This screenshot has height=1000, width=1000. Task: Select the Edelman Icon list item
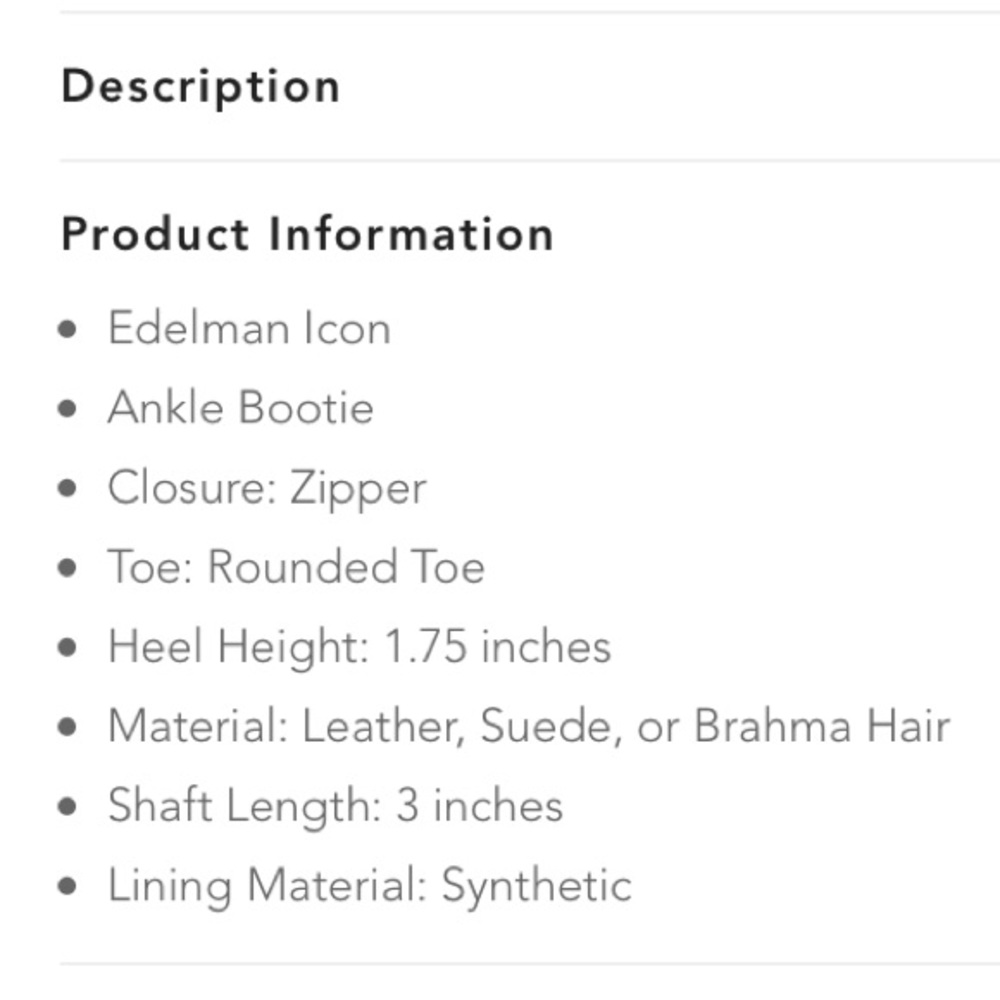click(249, 328)
